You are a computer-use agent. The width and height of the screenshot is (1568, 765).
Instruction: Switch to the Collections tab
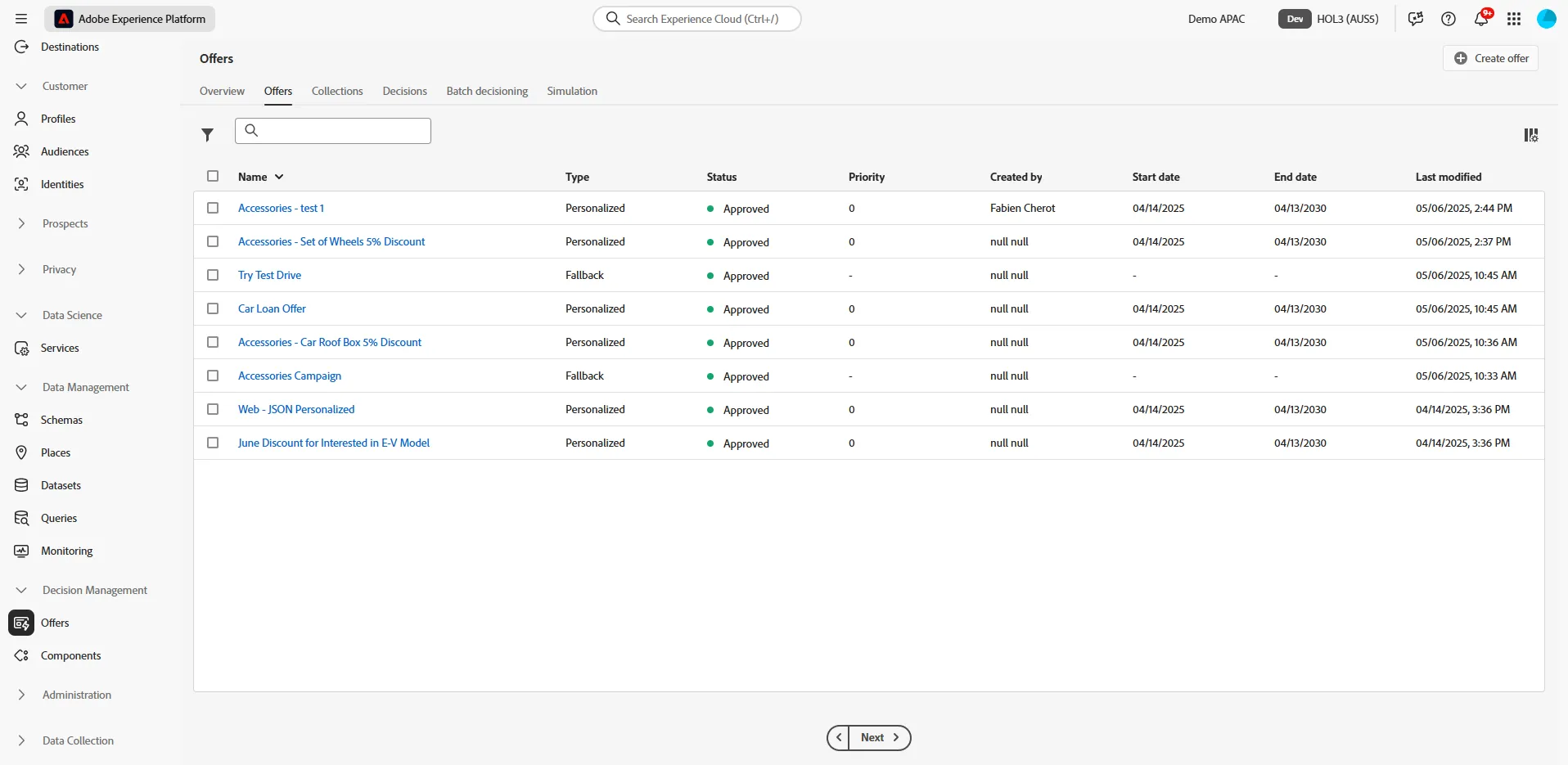(x=337, y=91)
